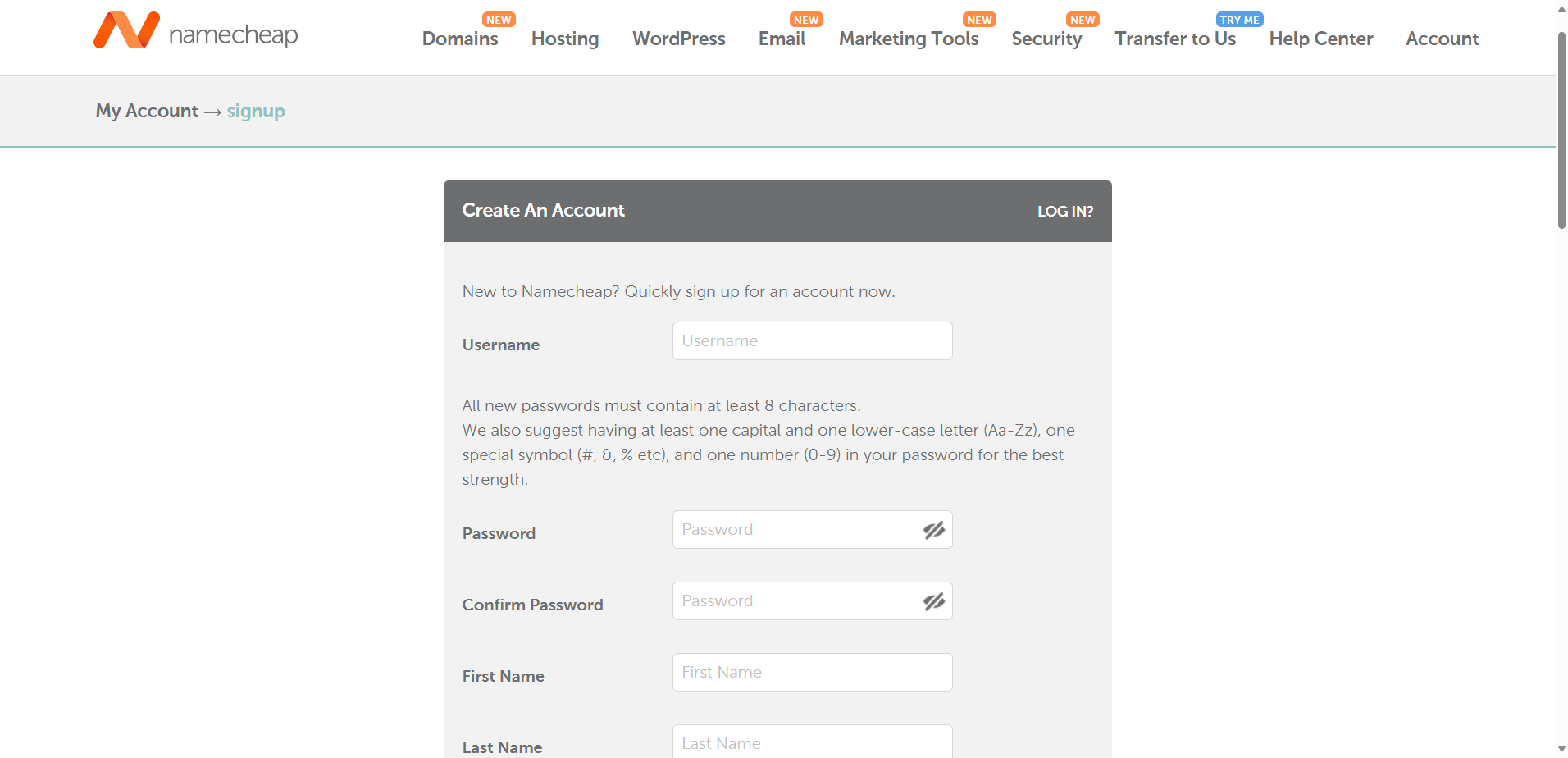The width and height of the screenshot is (1568, 758).
Task: Click the NEW badge above Email
Action: point(806,20)
